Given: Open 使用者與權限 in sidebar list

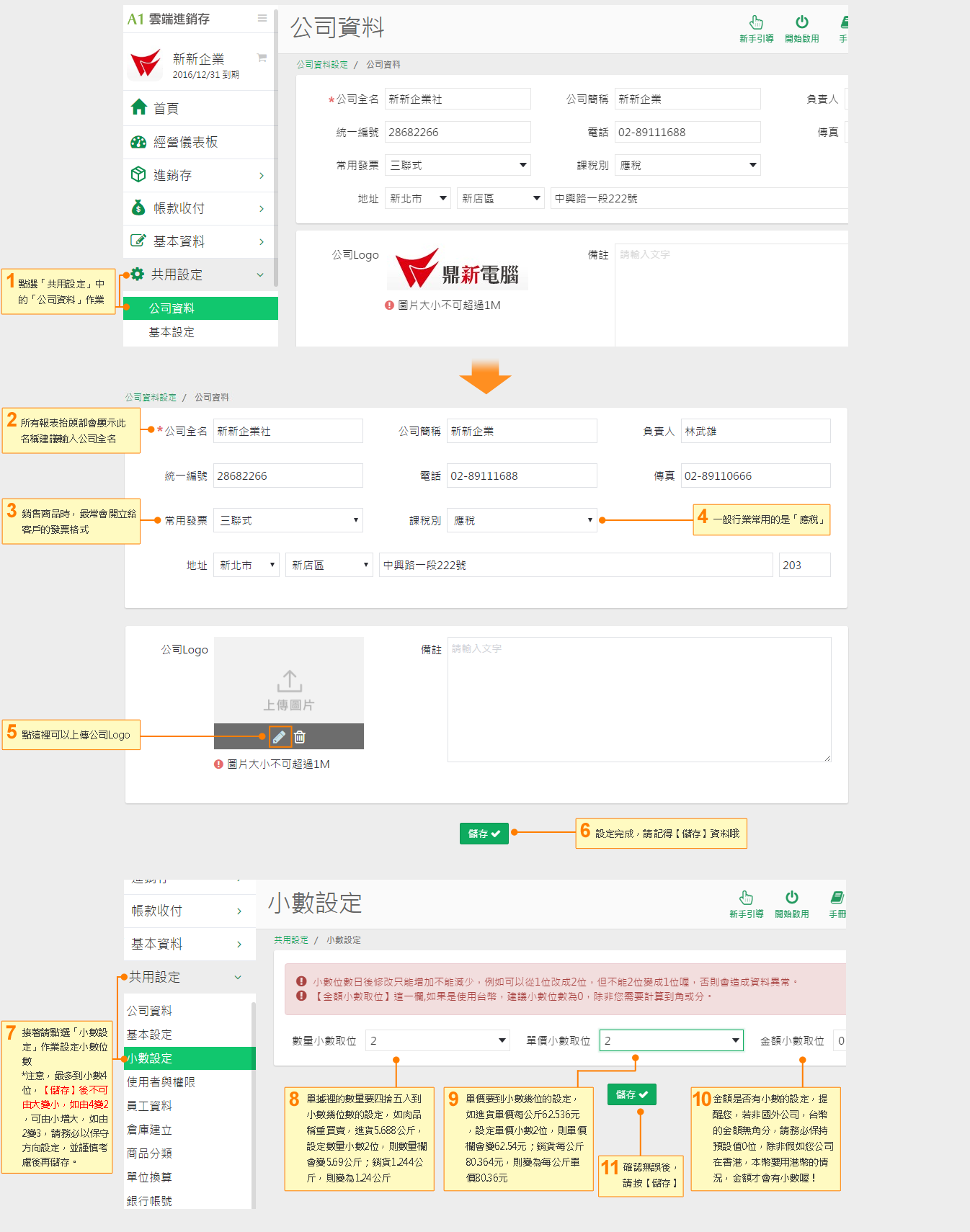Looking at the screenshot, I should [x=161, y=1082].
